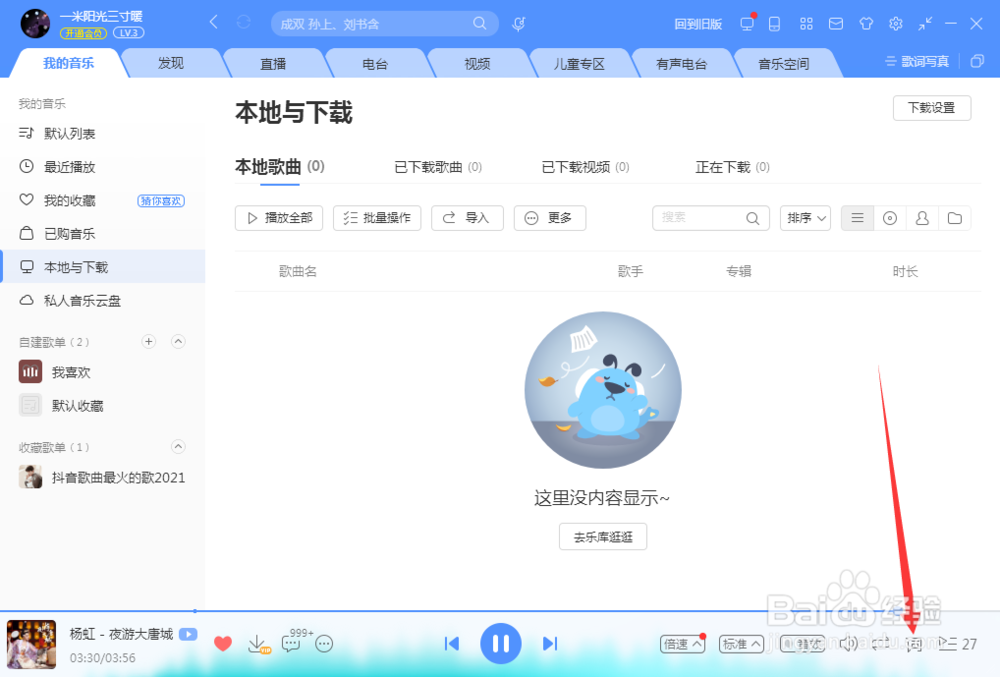Image resolution: width=1000 pixels, height=677 pixels.
Task: Open the settings gear icon
Action: (895, 24)
